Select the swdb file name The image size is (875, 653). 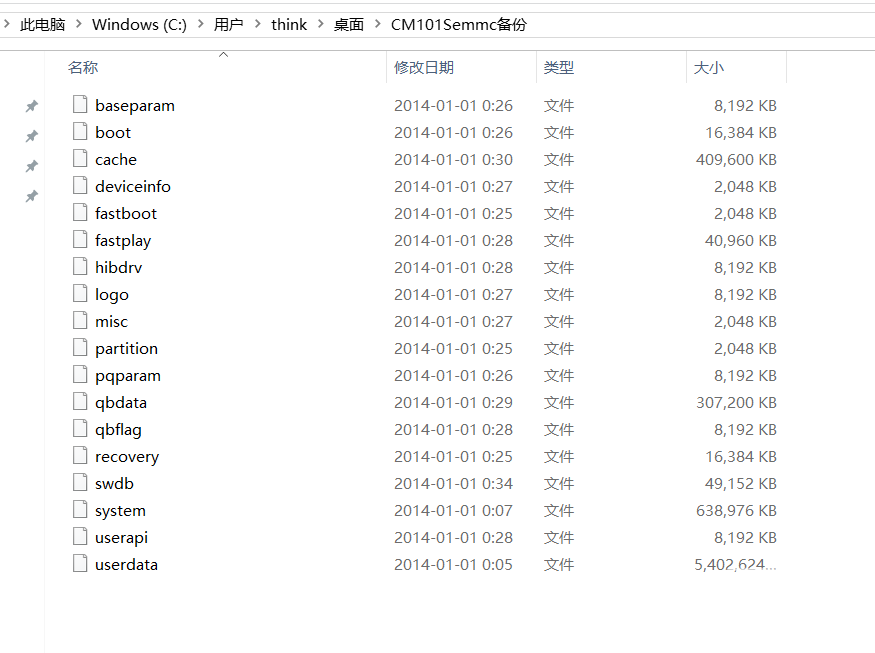[x=114, y=483]
